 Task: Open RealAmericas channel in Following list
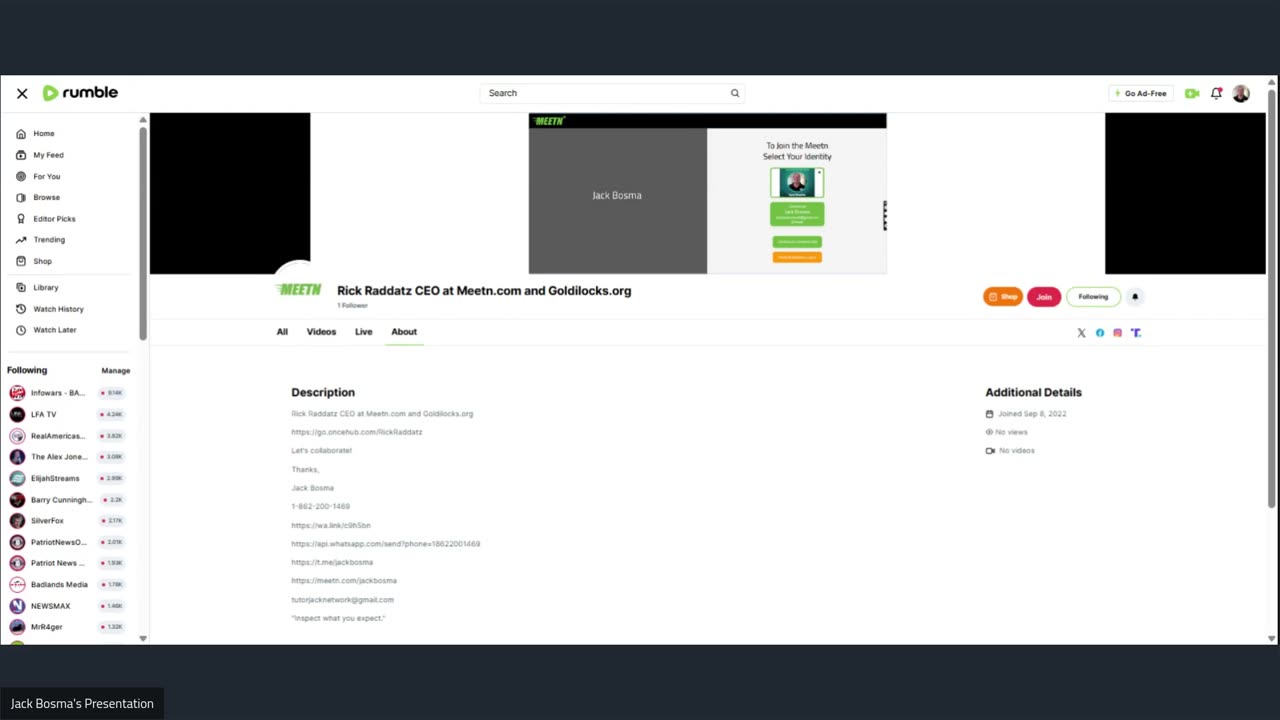click(x=65, y=436)
